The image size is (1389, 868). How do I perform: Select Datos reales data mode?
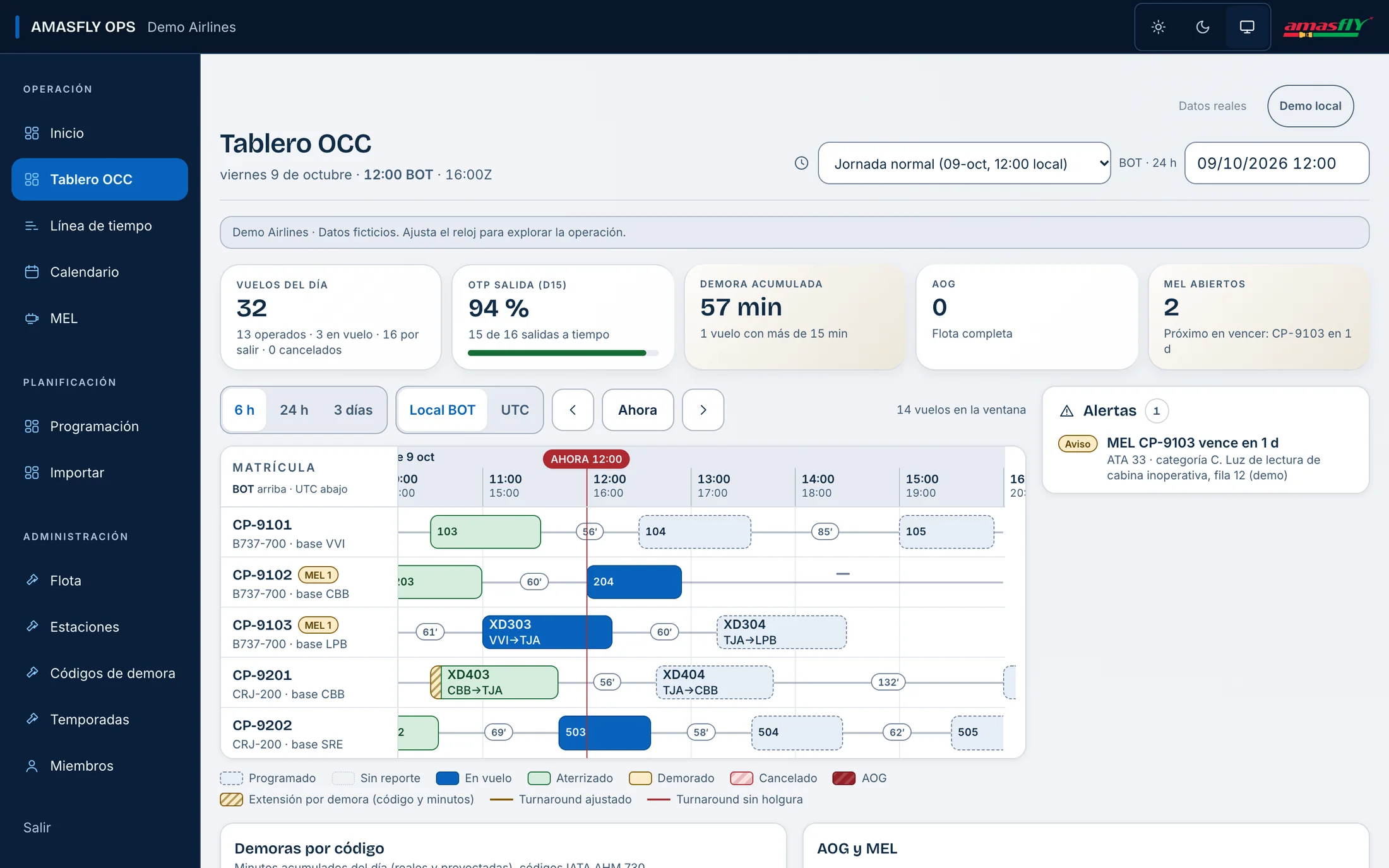[1212, 106]
